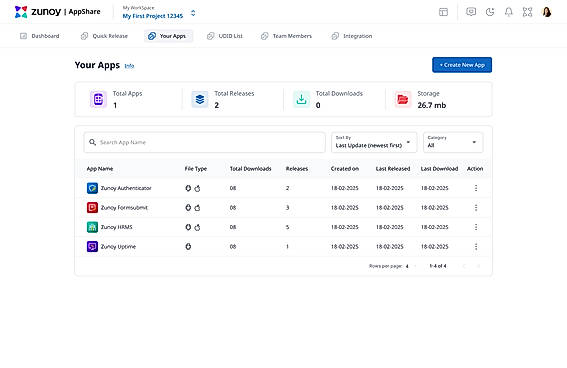Click the Zunoy AppShare logo
The image size is (567, 368).
(x=57, y=12)
